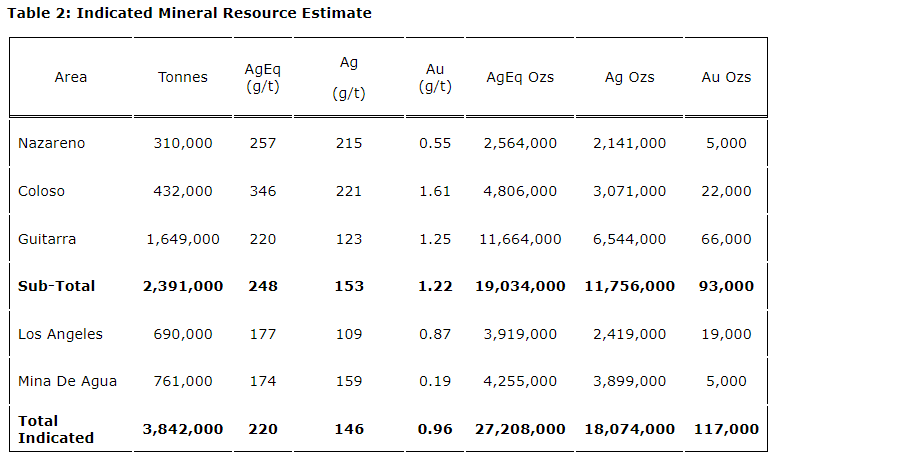The width and height of the screenshot is (898, 457).
Task: Select the 'Au Ozs' column header
Action: (x=726, y=77)
